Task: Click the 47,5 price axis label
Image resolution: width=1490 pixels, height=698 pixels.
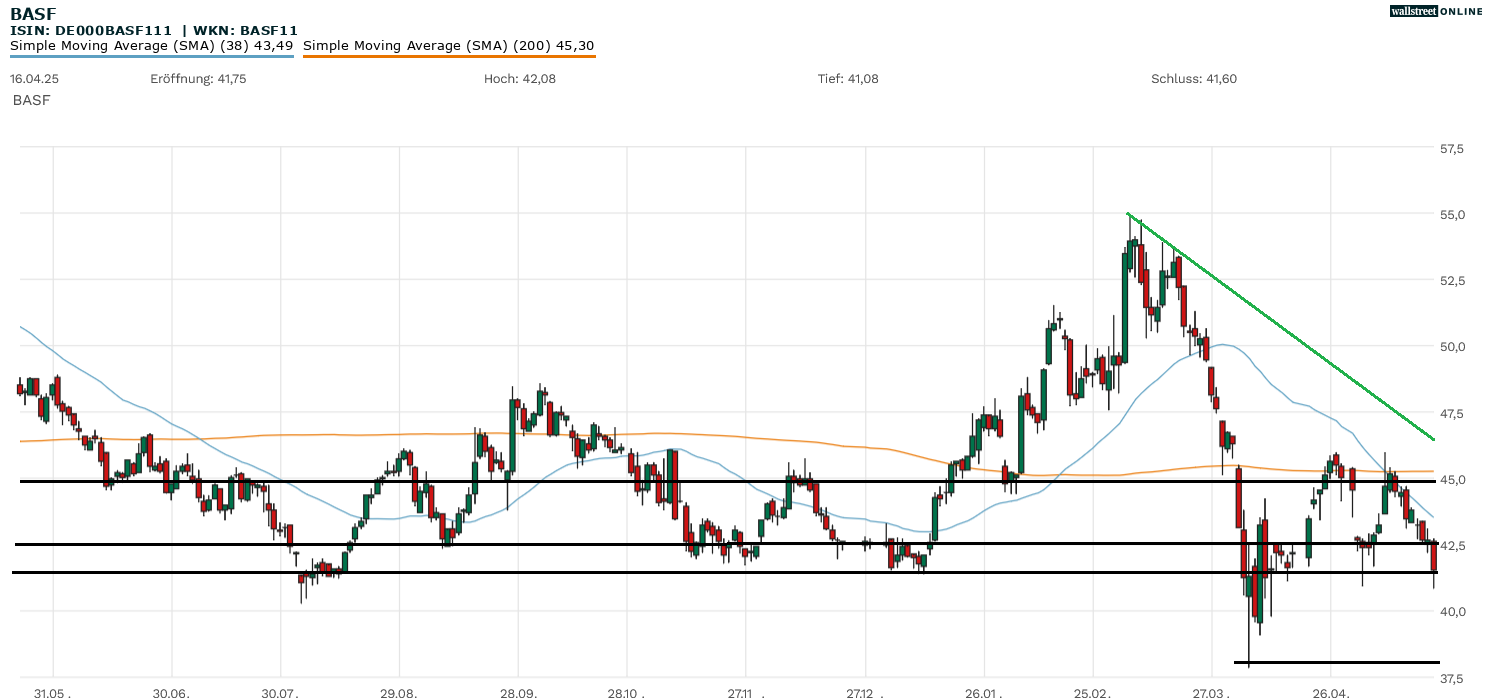Action: [1451, 413]
